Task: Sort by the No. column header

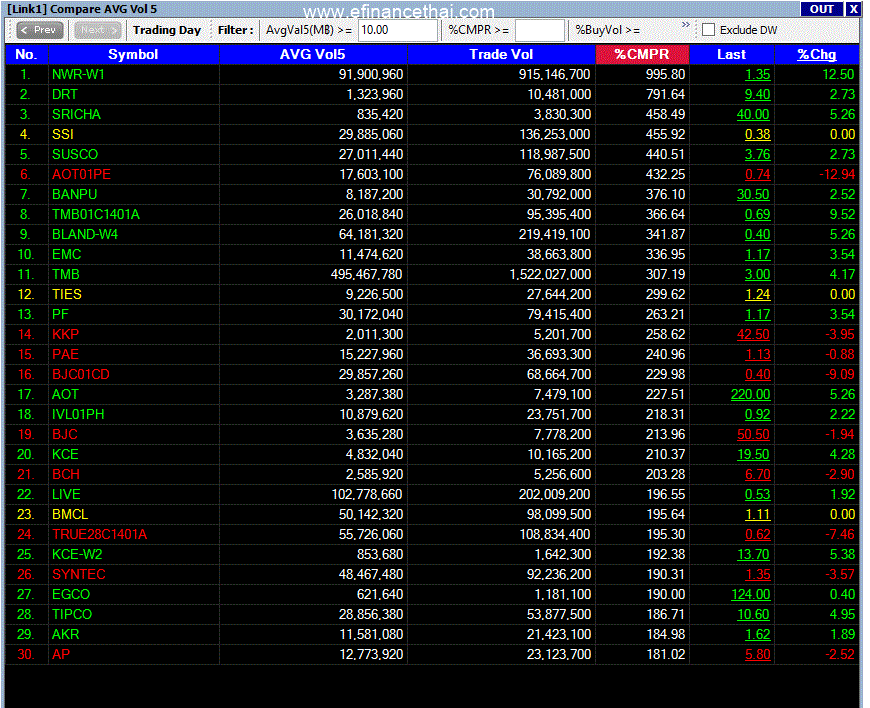Action: [26, 54]
